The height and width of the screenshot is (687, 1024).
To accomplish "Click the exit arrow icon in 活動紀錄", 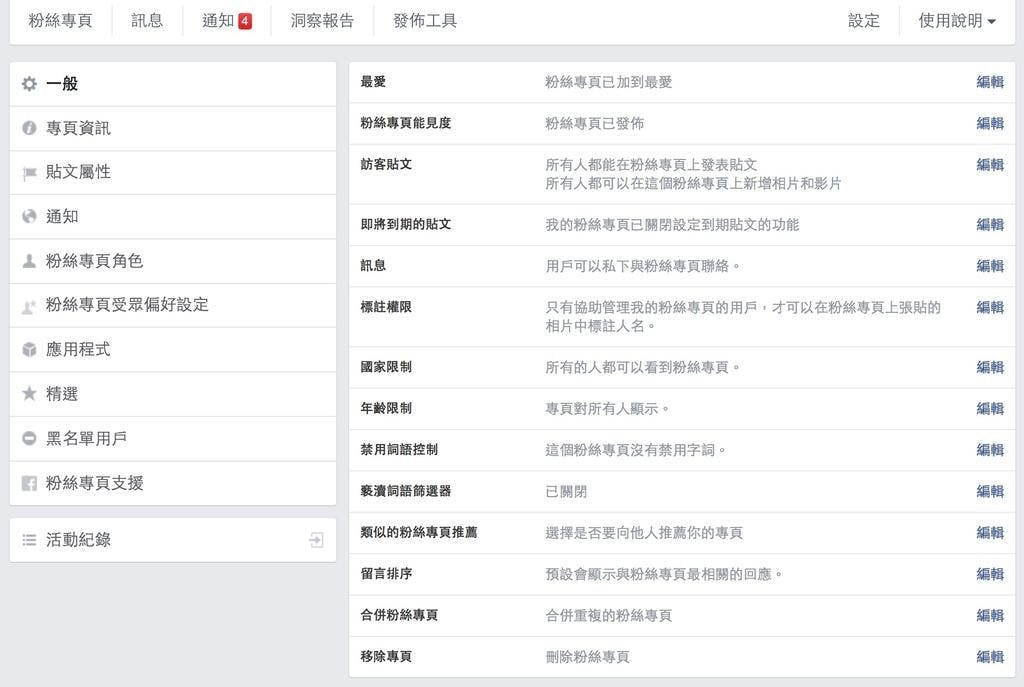I will pyautogui.click(x=316, y=540).
